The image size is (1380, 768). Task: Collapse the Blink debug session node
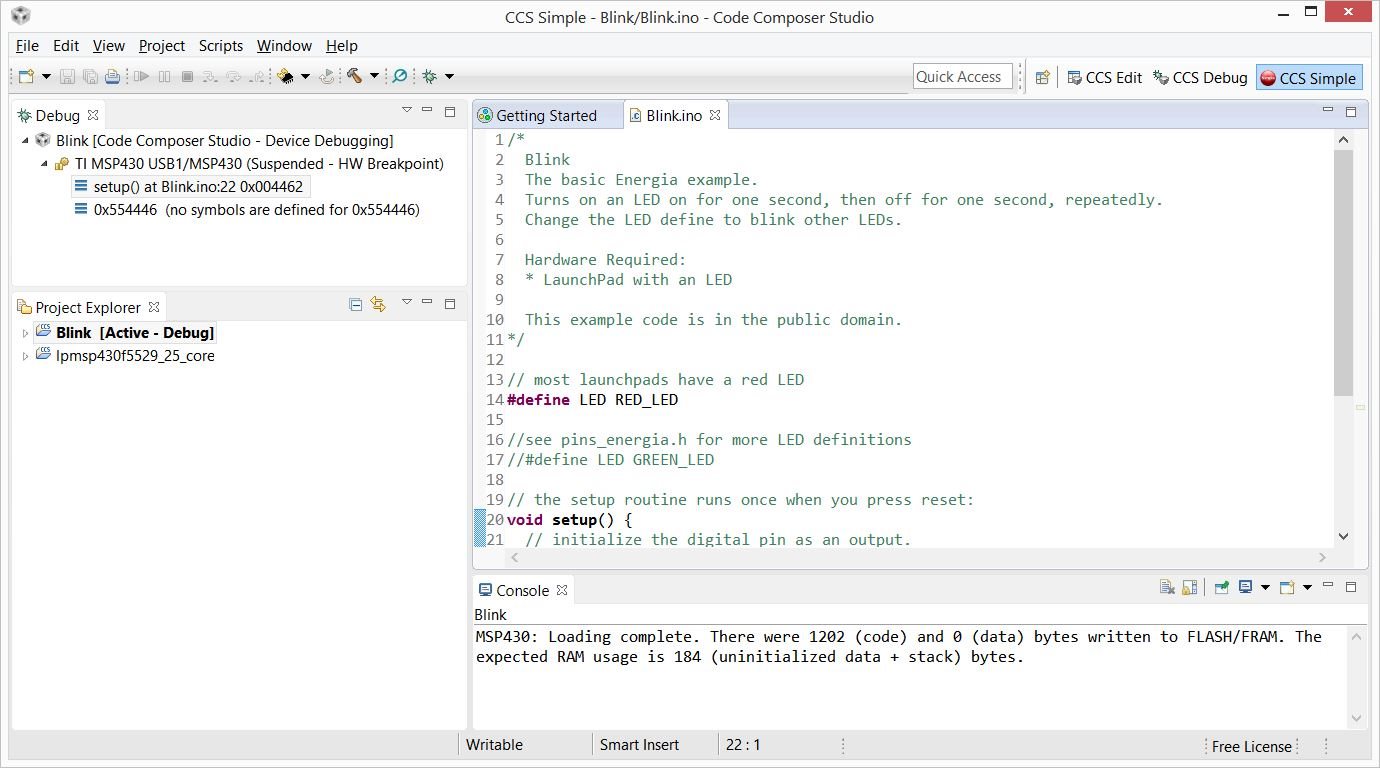tap(25, 141)
